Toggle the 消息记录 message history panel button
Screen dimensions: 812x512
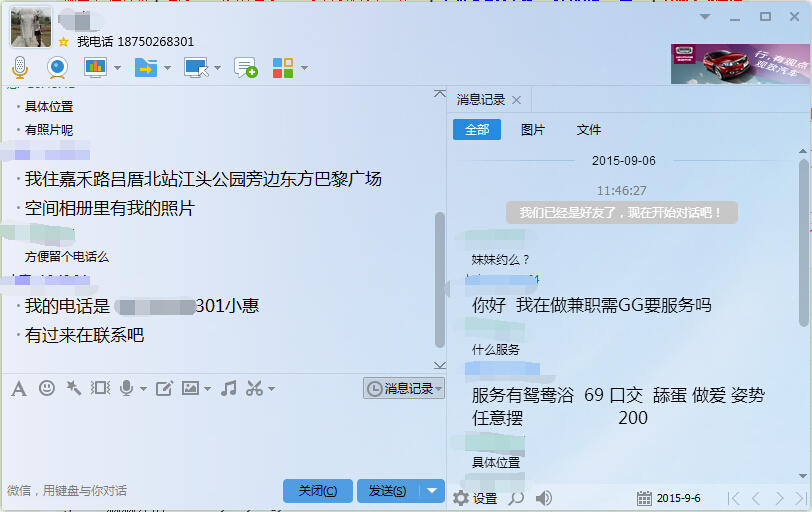pos(404,388)
